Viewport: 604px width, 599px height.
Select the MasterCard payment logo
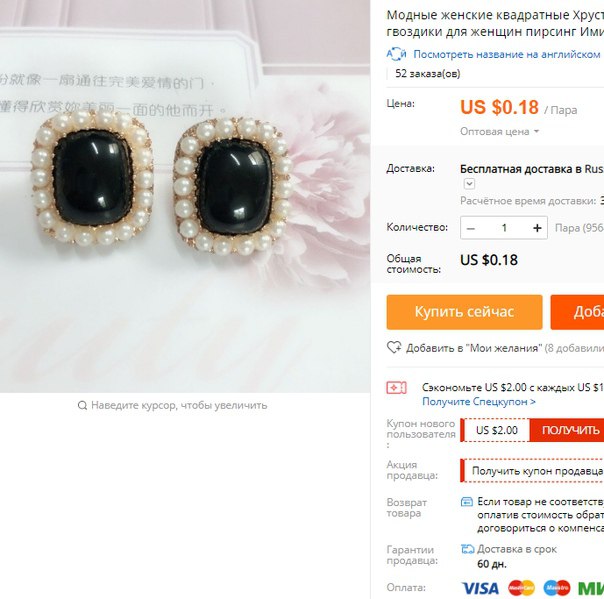[521, 588]
